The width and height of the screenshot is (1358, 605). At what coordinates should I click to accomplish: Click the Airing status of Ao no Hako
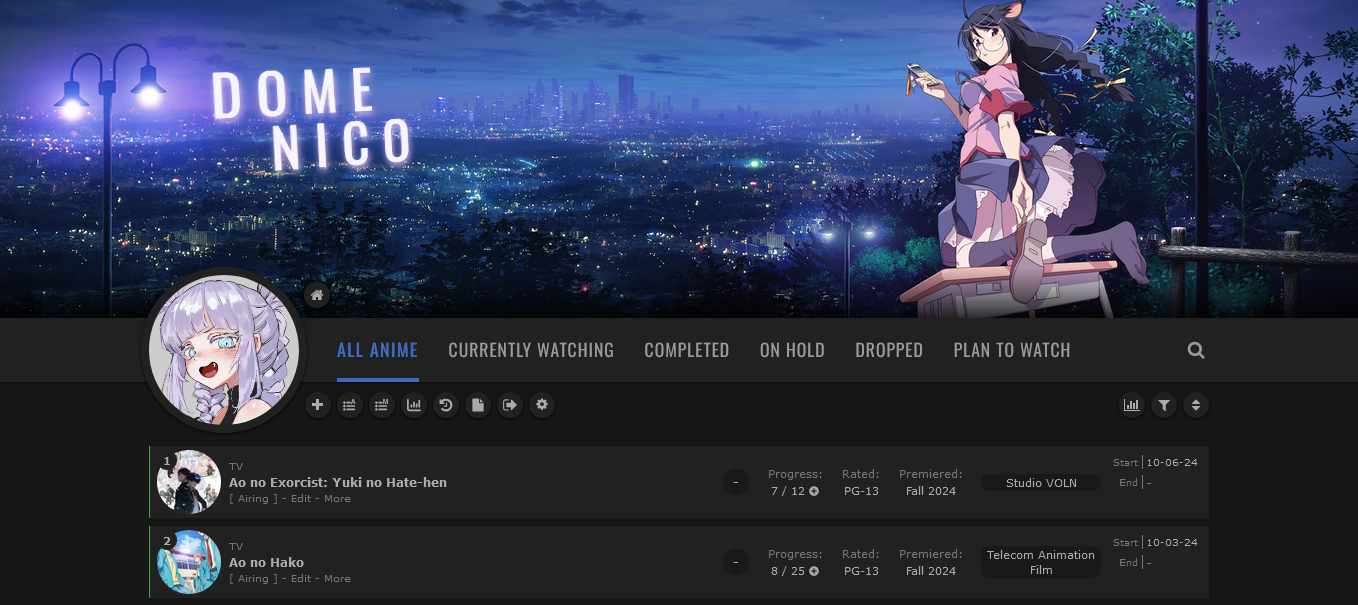(253, 578)
